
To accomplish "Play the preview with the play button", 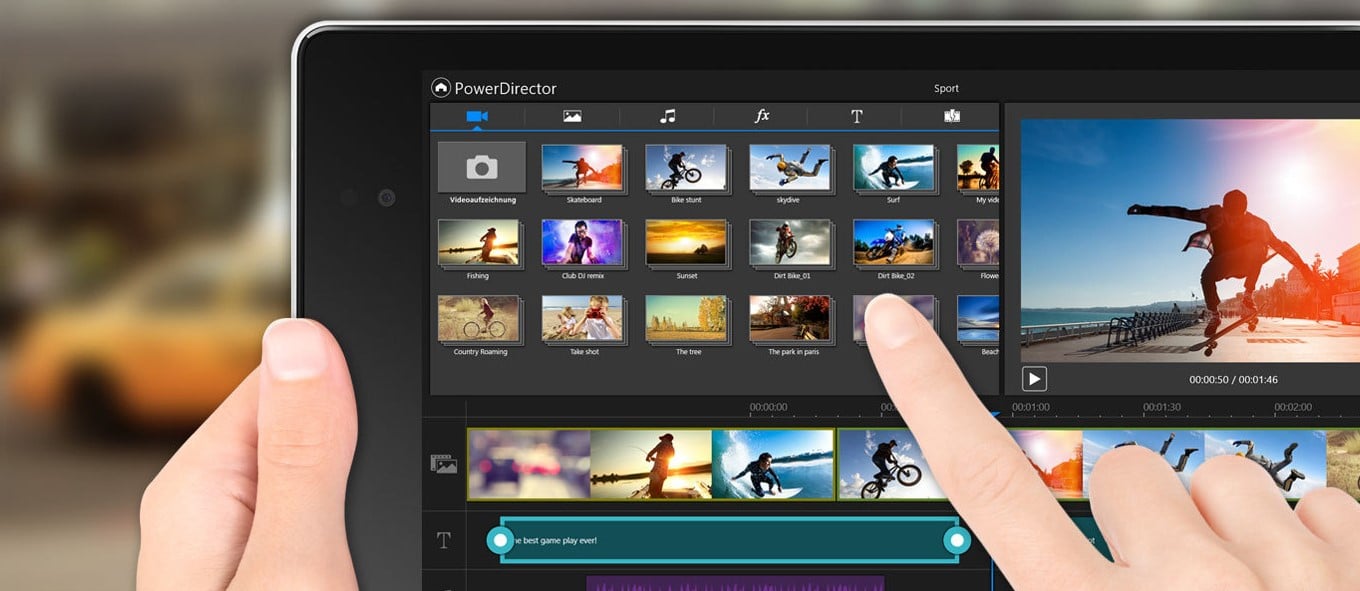I will [1034, 379].
